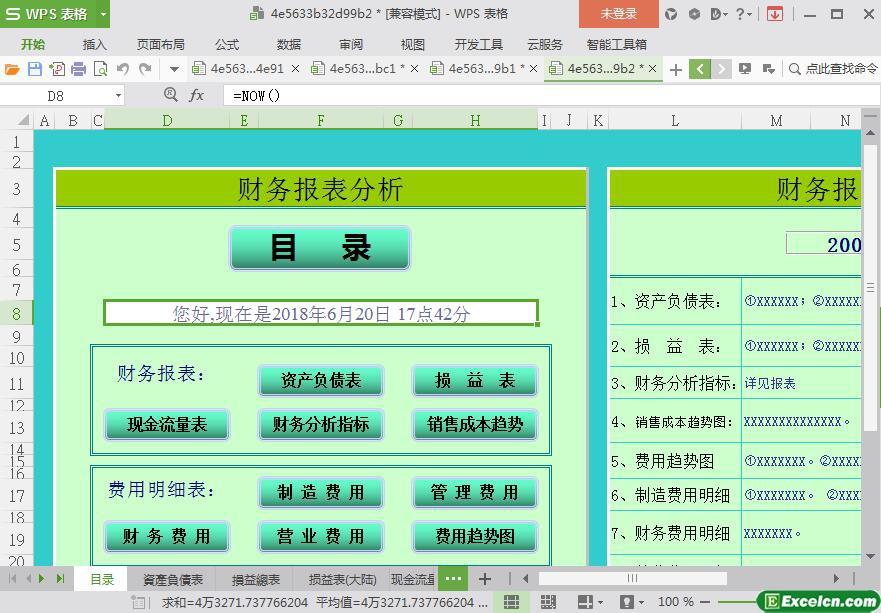Add a new sheet with plus icon

485,579
